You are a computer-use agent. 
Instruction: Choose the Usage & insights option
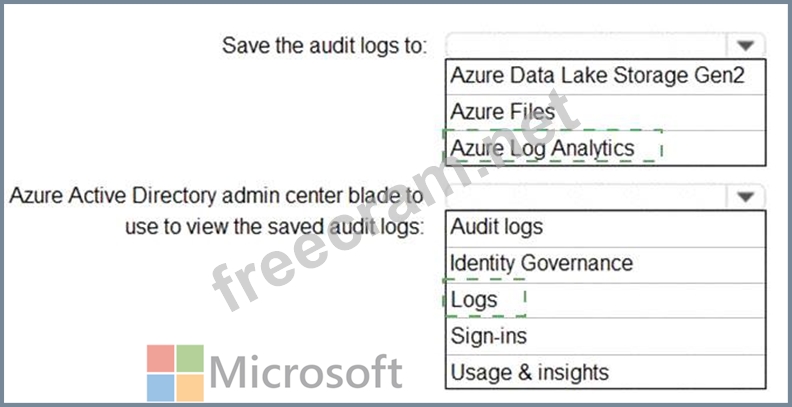coord(529,373)
